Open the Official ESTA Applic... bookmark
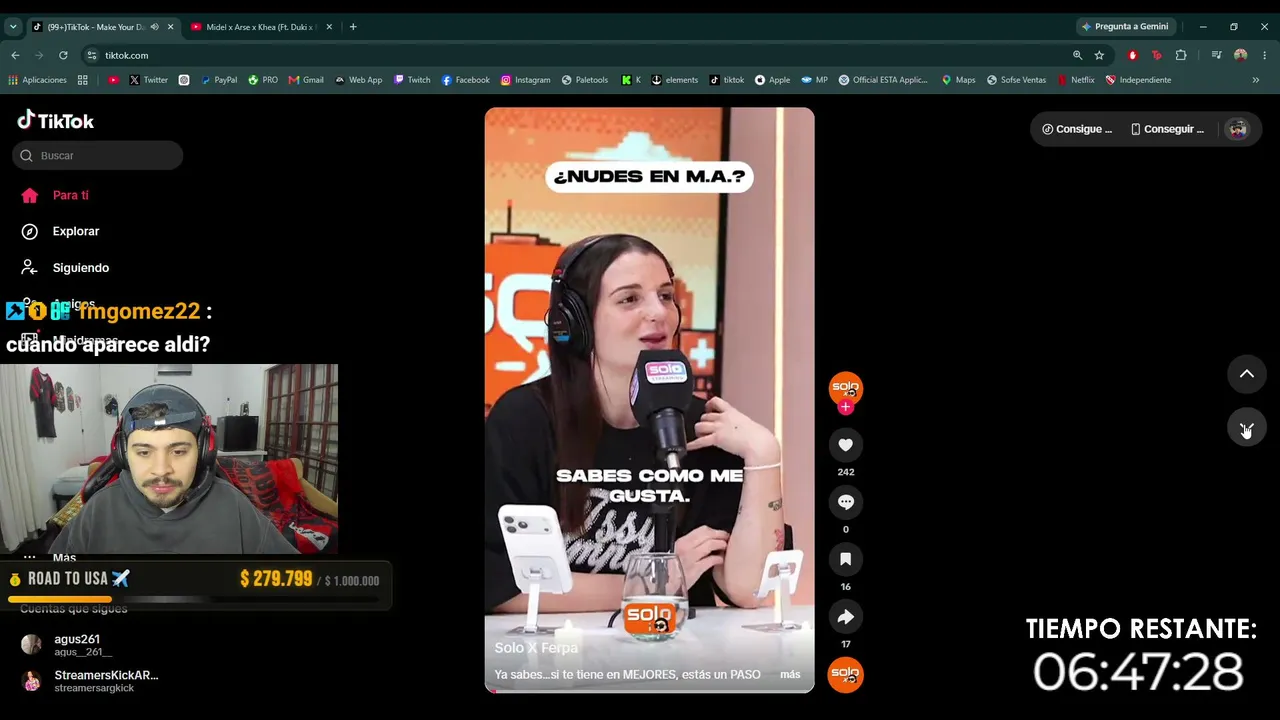The height and width of the screenshot is (720, 1280). tap(883, 80)
